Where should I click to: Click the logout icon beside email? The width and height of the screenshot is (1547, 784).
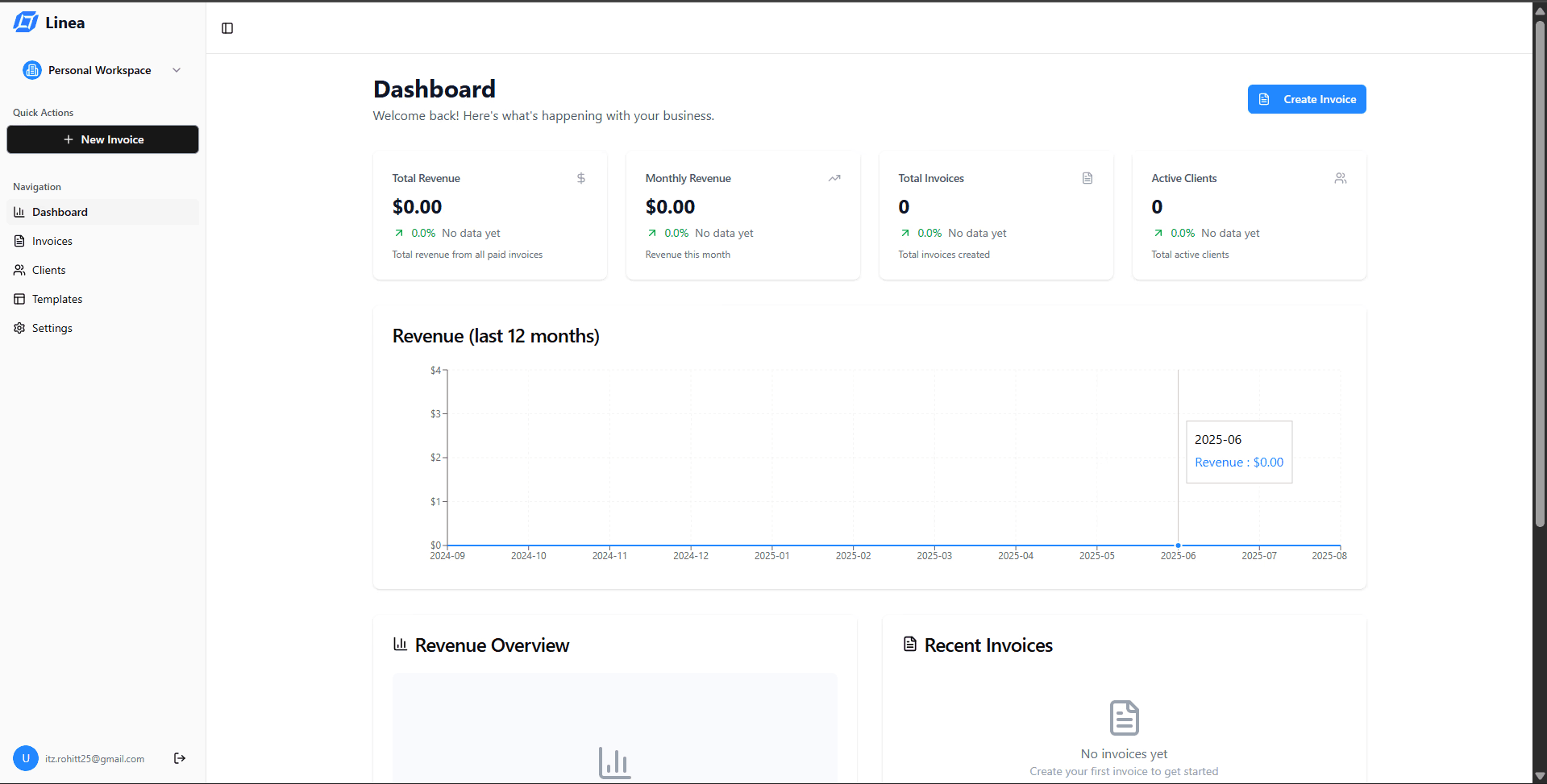click(x=180, y=758)
